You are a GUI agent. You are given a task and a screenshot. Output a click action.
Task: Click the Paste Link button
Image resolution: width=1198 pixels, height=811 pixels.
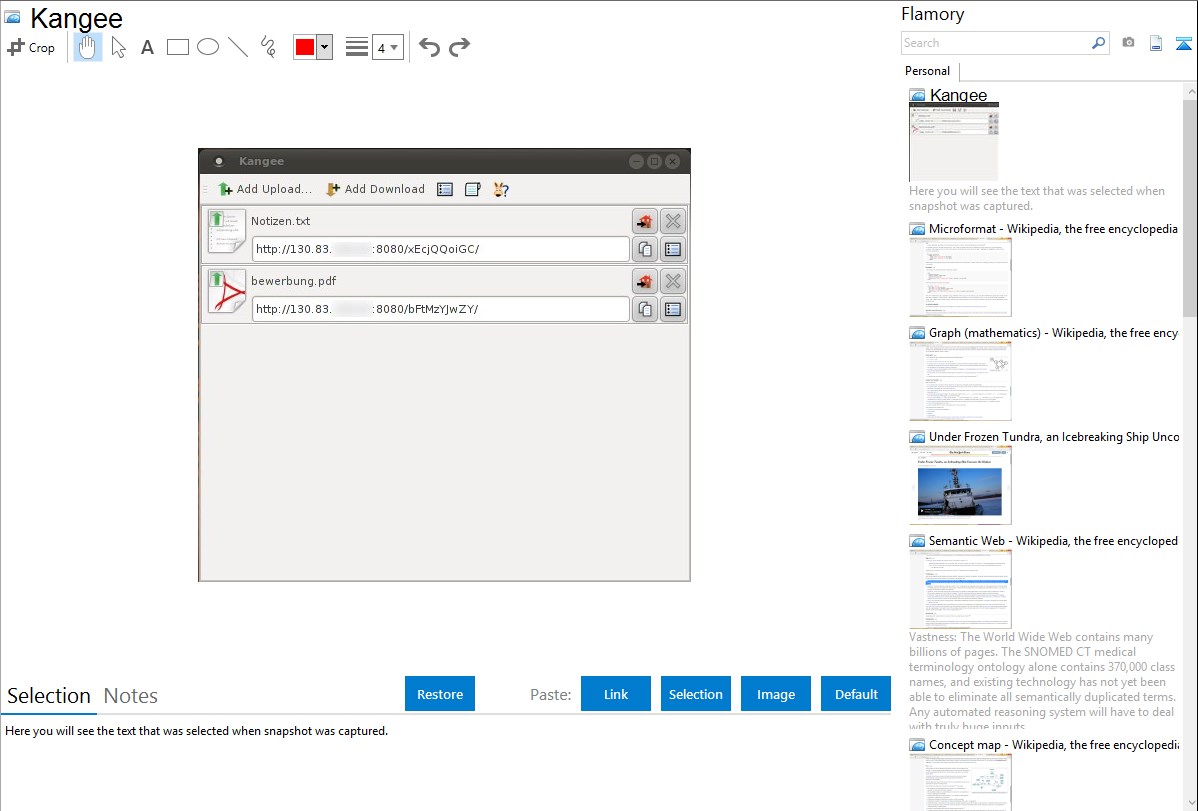pos(616,694)
